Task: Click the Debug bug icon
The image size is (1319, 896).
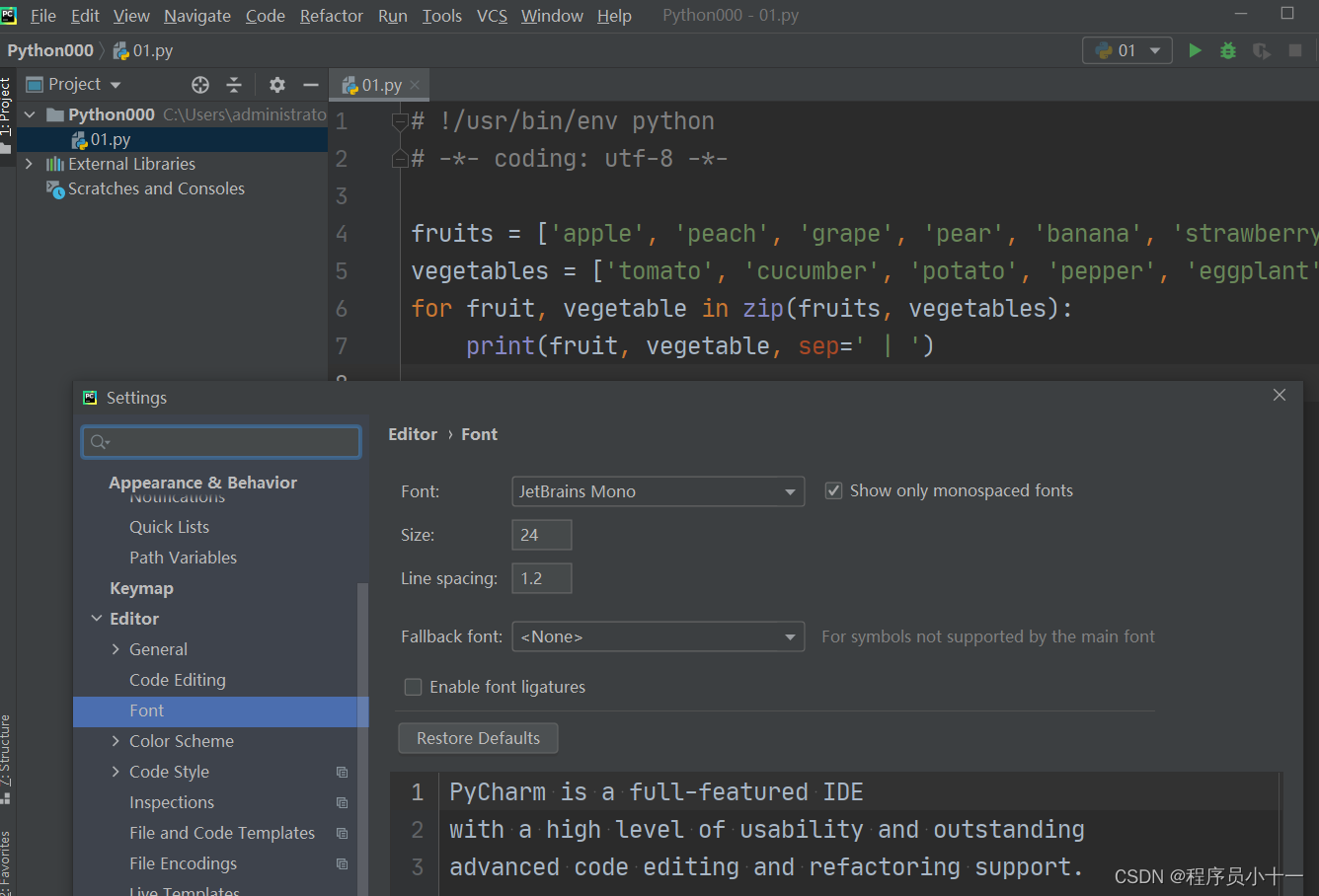Action: [1228, 50]
